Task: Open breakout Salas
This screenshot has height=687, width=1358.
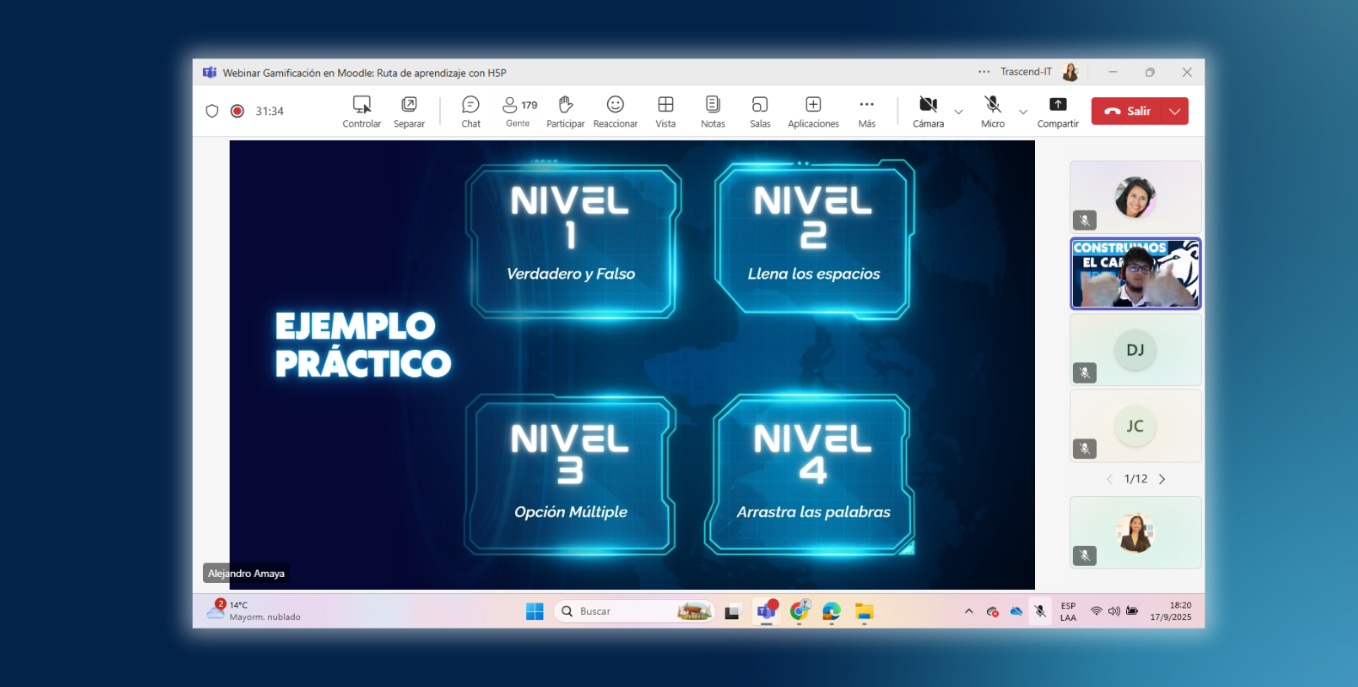Action: click(760, 110)
